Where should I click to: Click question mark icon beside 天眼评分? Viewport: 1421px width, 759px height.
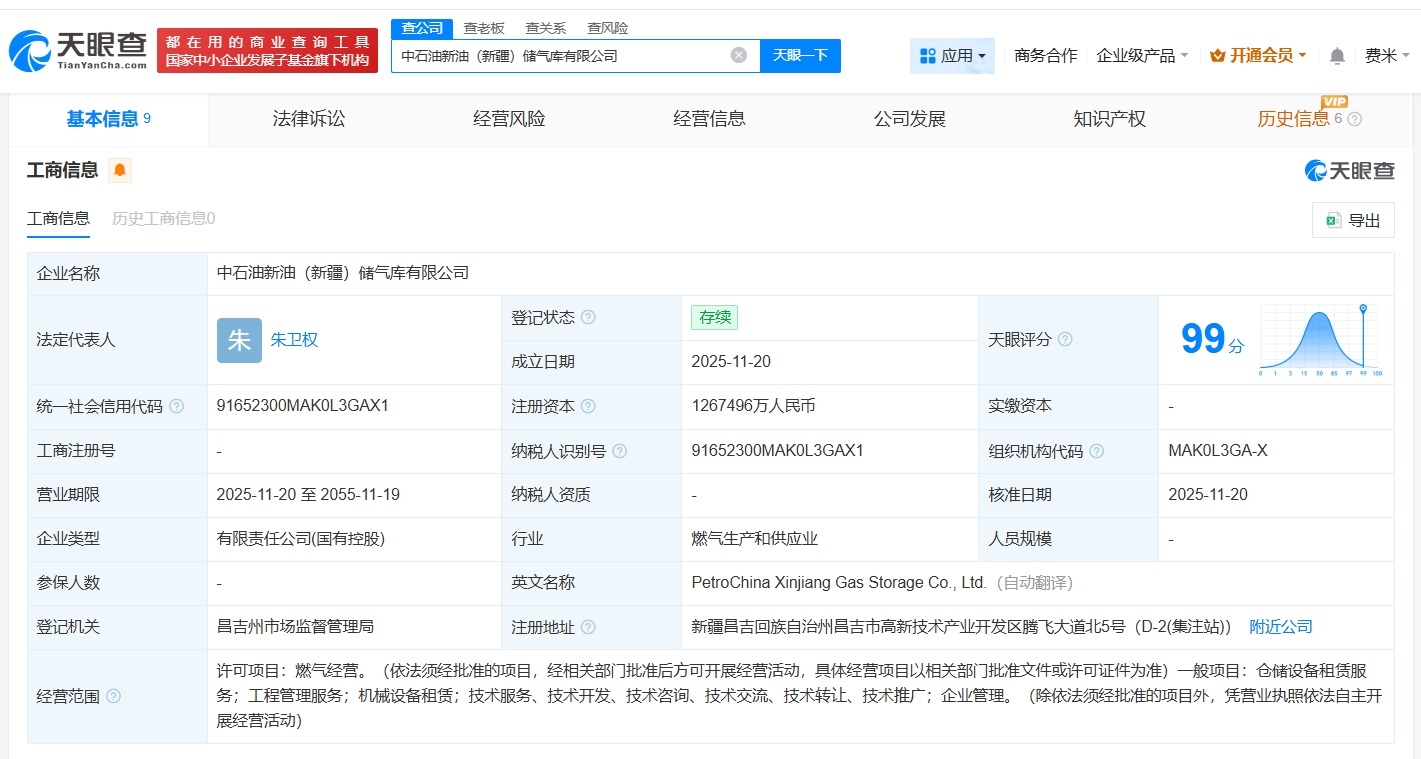point(1065,340)
